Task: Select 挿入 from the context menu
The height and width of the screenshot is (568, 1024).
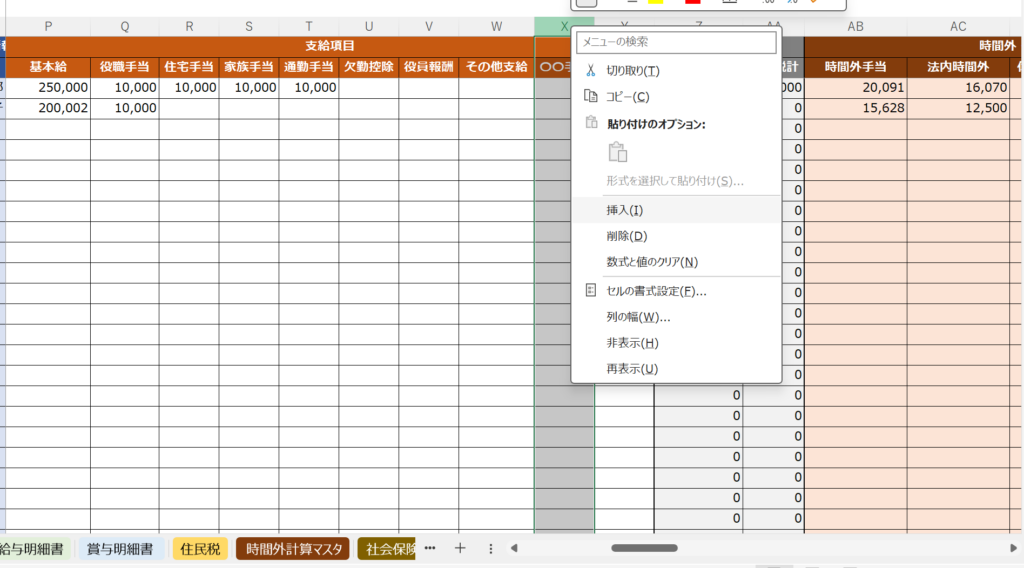Action: coord(625,210)
